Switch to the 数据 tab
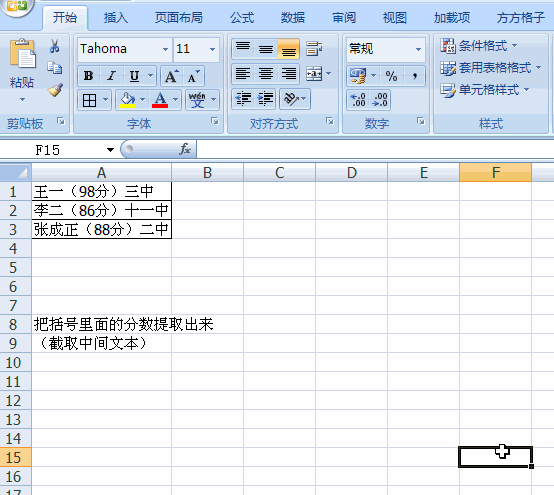 293,18
